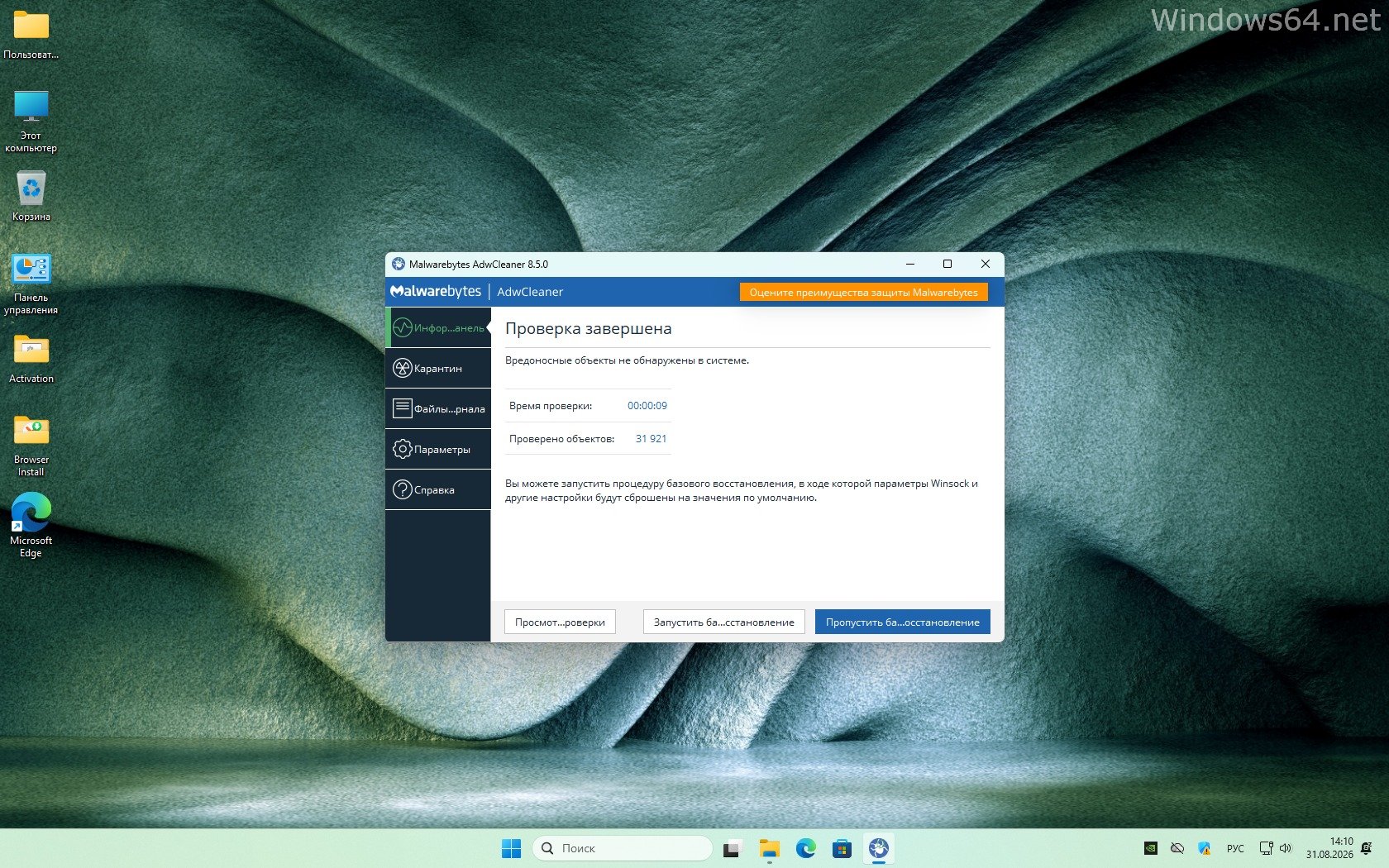This screenshot has height=868, width=1389.
Task: Click the Windows Start button
Action: tap(511, 848)
